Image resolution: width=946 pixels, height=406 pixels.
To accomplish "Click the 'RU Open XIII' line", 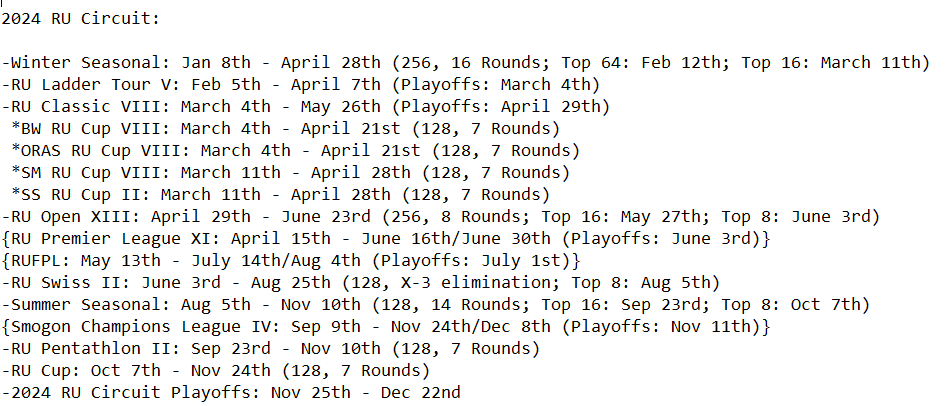I will 440,217.
